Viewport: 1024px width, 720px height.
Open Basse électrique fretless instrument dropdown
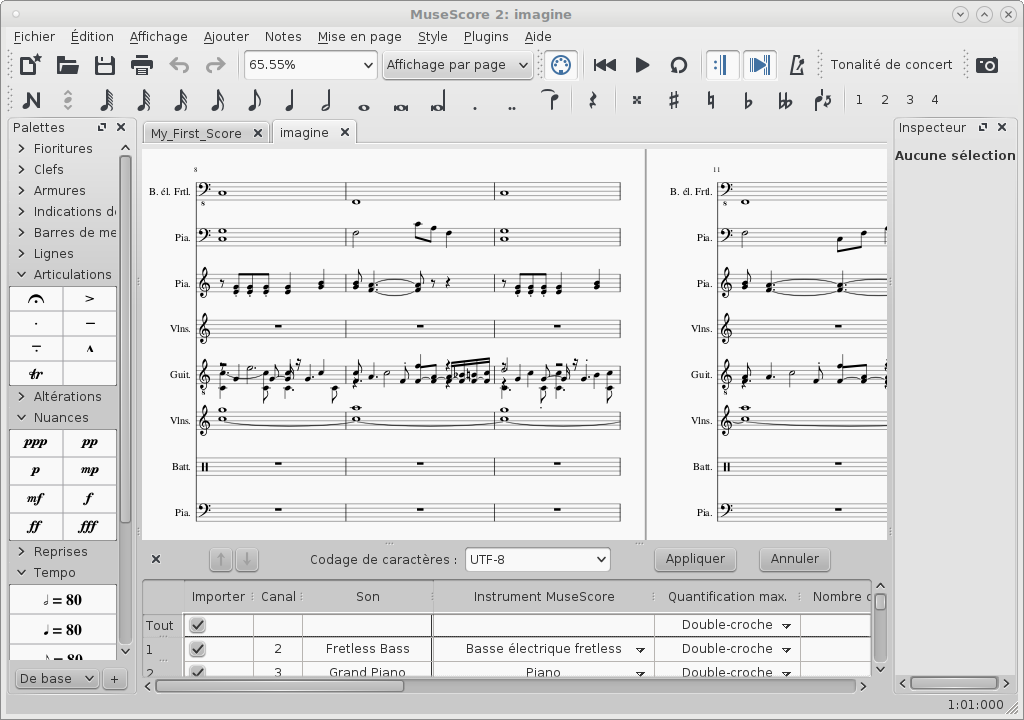click(640, 649)
